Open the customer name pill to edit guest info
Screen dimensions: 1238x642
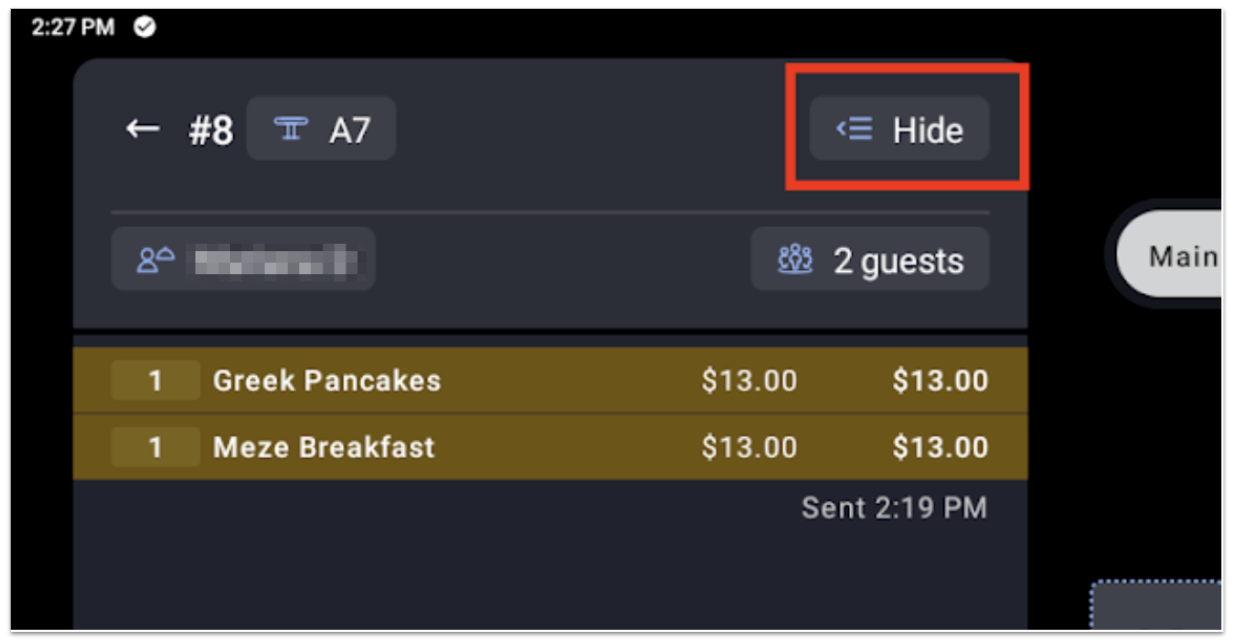click(x=245, y=259)
